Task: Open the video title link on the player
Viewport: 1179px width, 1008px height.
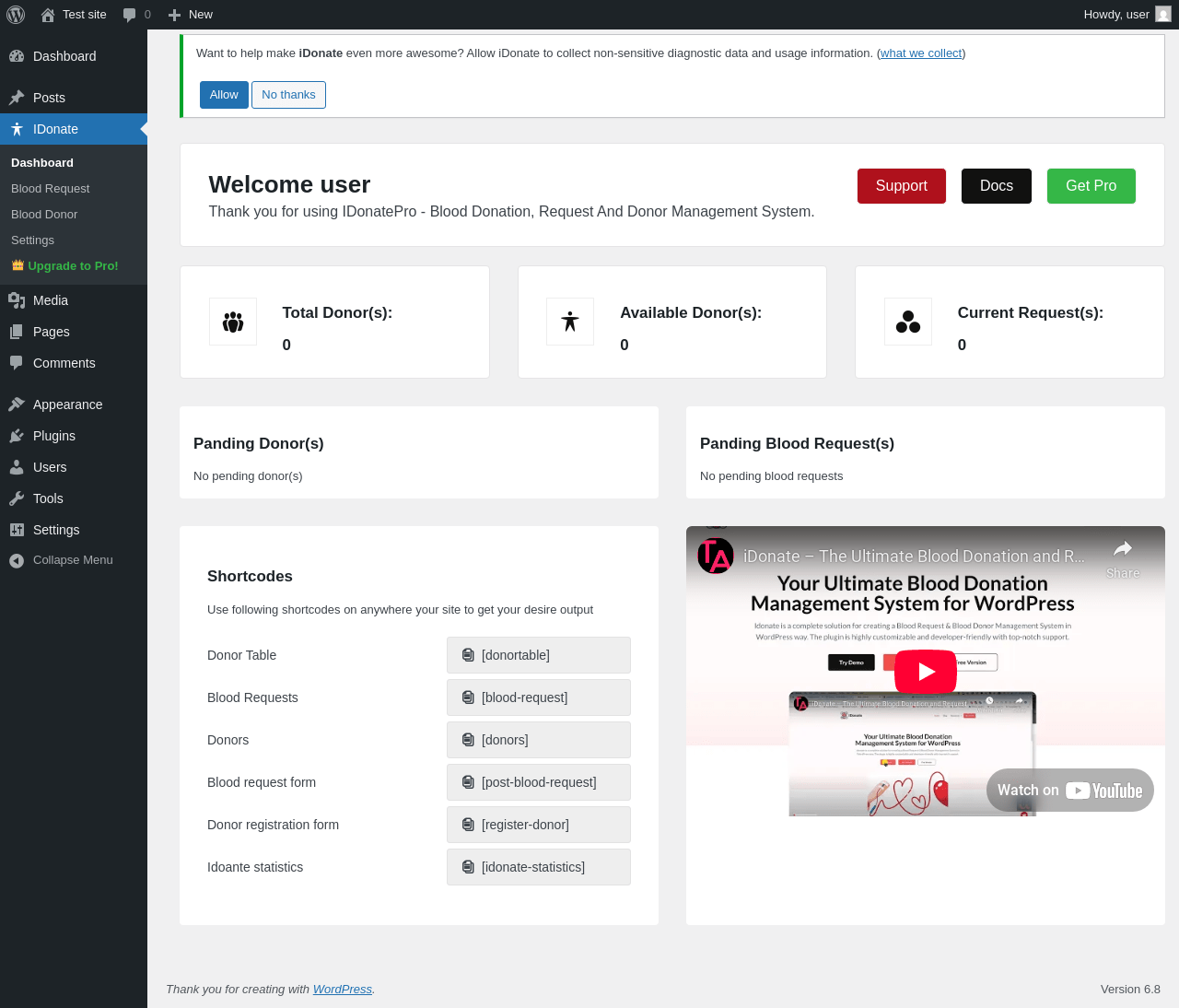Action: click(x=915, y=557)
